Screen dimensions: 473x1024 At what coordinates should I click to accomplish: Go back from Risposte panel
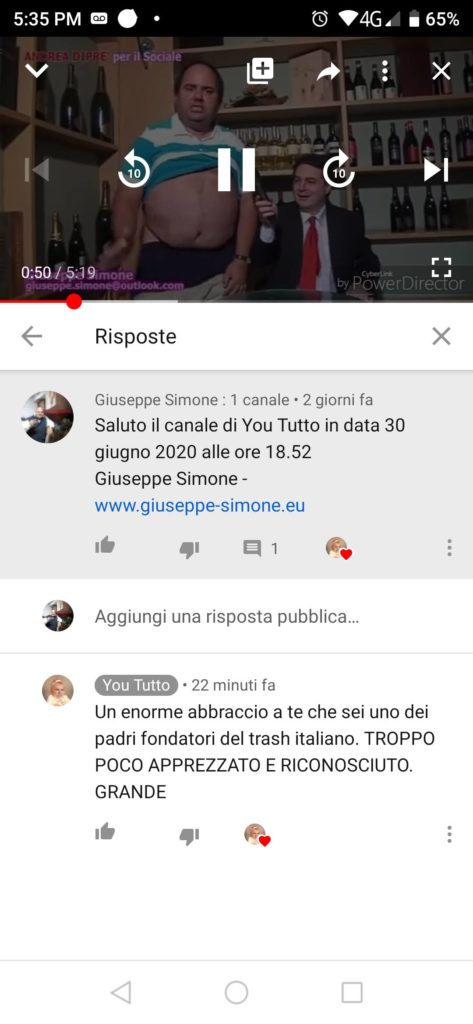[x=31, y=336]
